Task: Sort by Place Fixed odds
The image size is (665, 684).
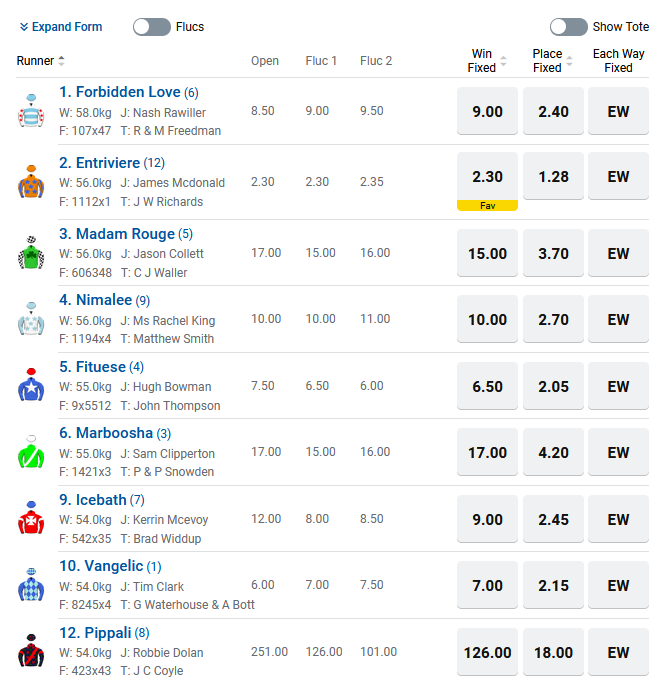Action: tap(569, 61)
